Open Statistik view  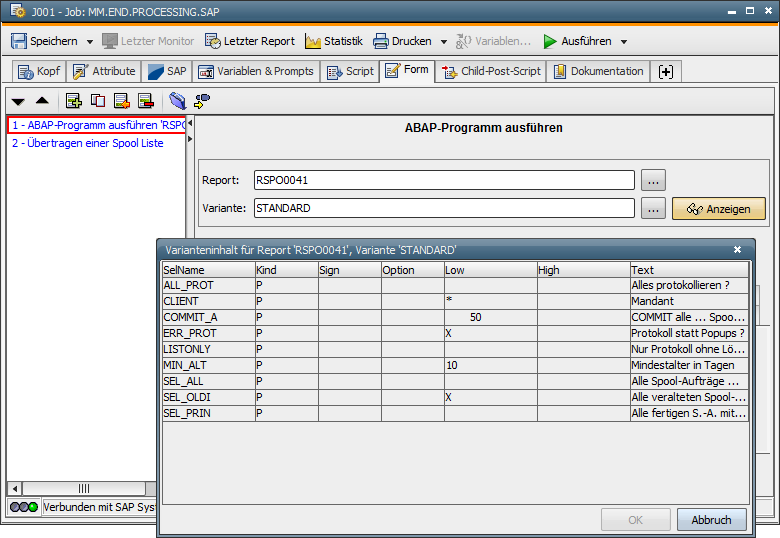[334, 41]
